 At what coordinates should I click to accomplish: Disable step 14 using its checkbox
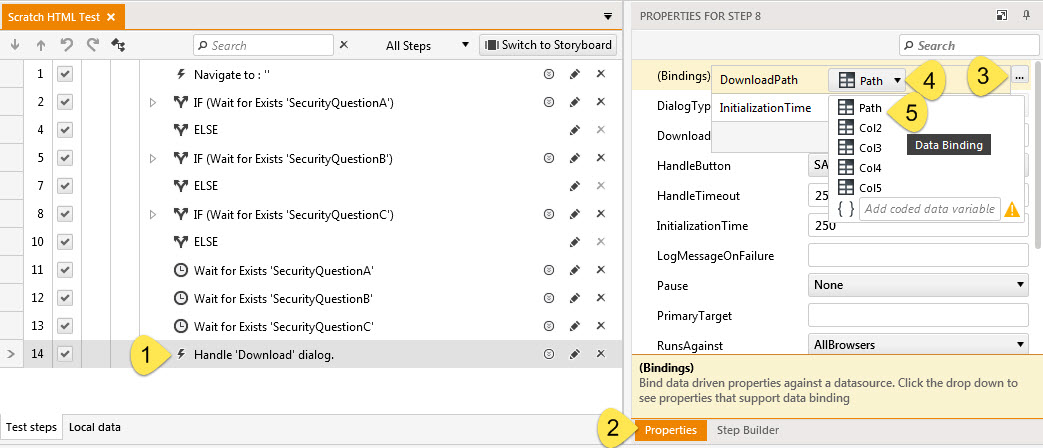pyautogui.click(x=65, y=354)
